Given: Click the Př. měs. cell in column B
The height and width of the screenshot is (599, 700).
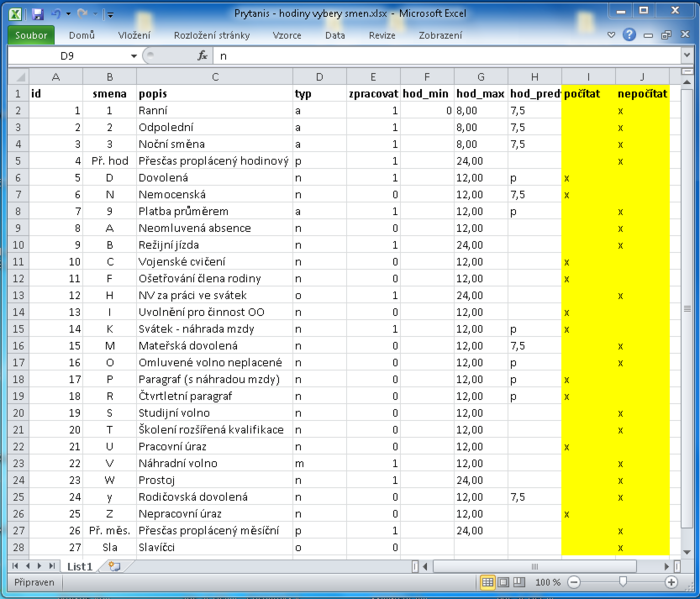Looking at the screenshot, I should click(x=109, y=531).
